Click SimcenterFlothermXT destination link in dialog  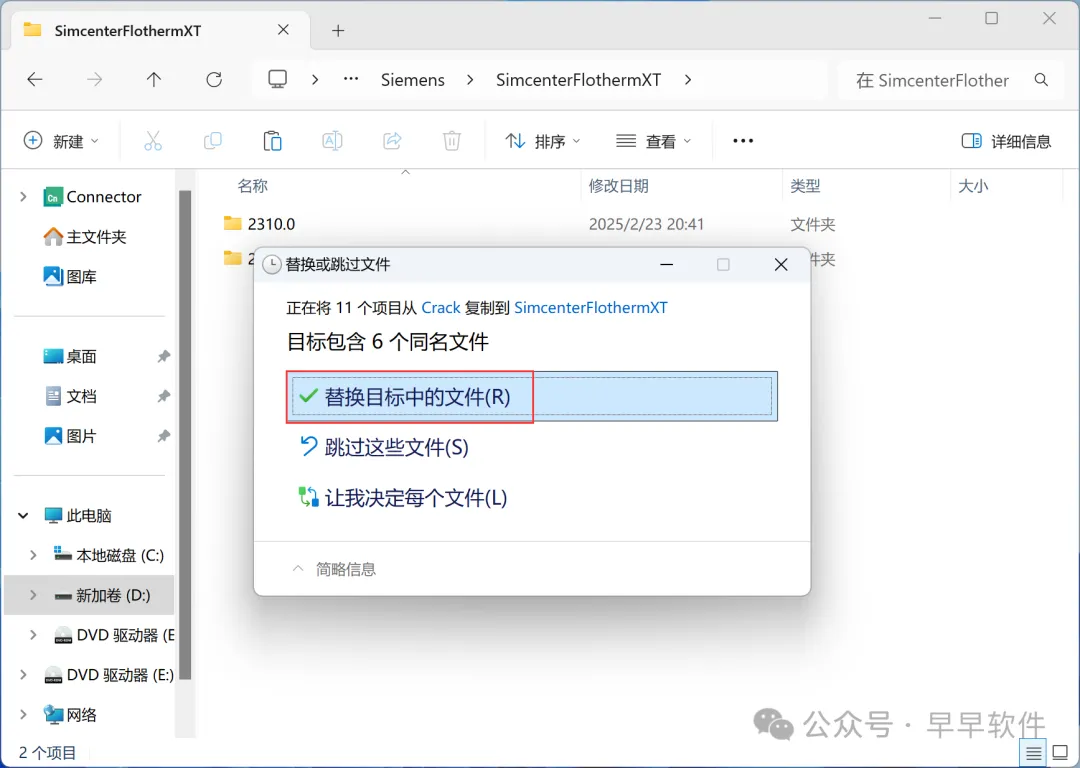(x=591, y=308)
